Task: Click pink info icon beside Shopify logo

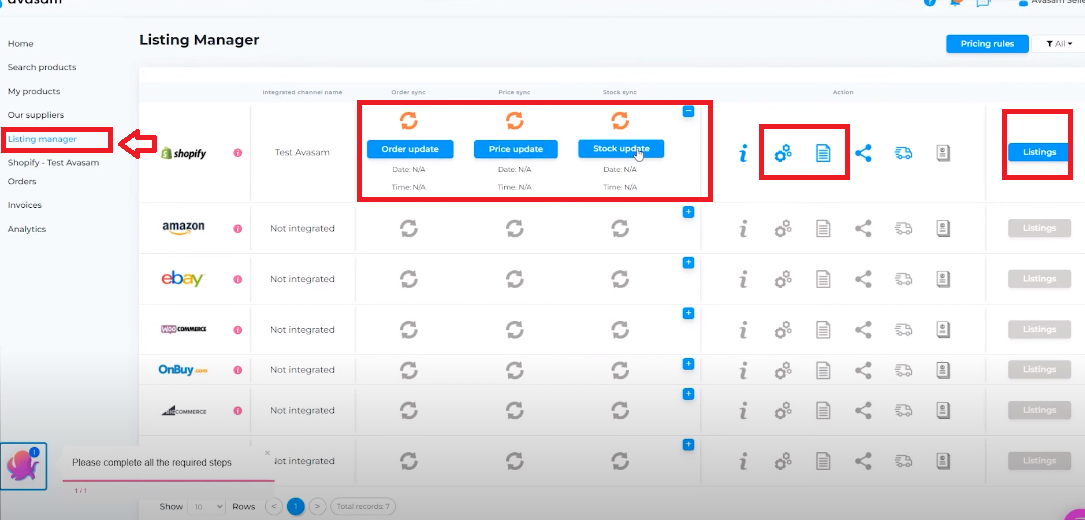Action: [238, 153]
